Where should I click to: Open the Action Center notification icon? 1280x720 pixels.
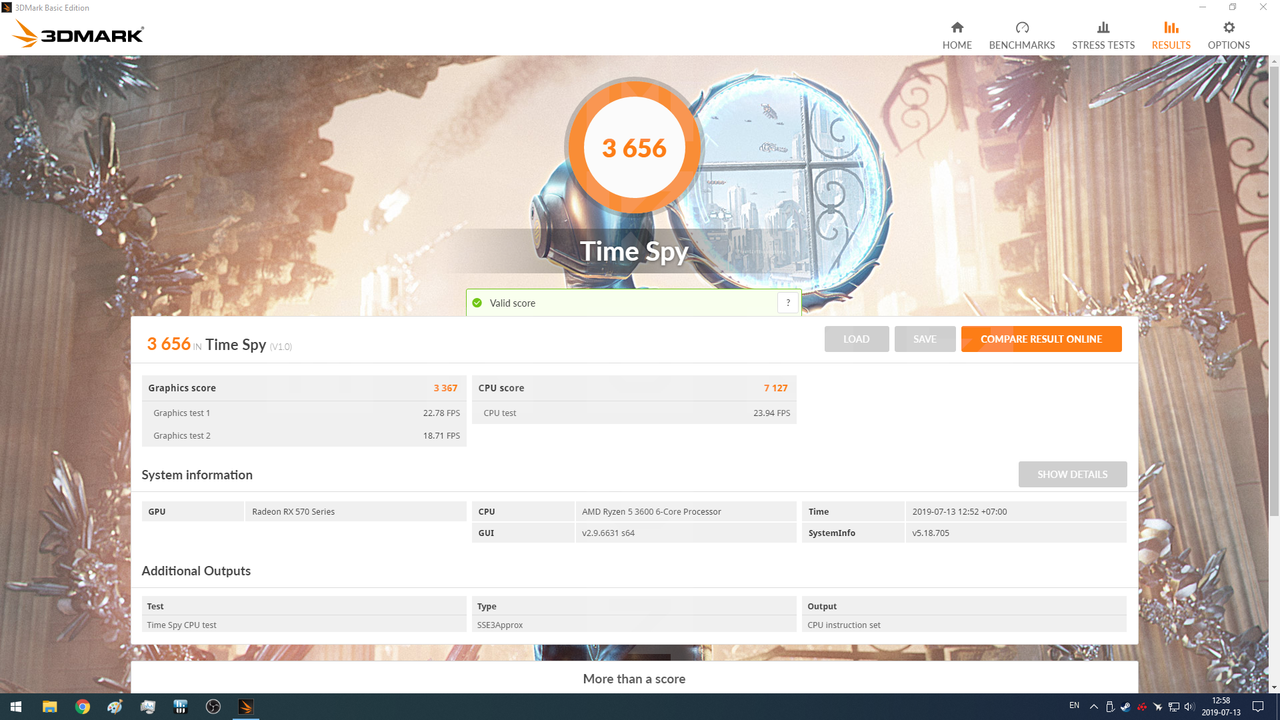1258,706
